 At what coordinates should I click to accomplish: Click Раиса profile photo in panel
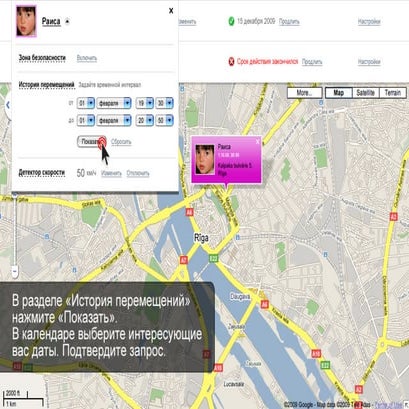click(x=26, y=21)
